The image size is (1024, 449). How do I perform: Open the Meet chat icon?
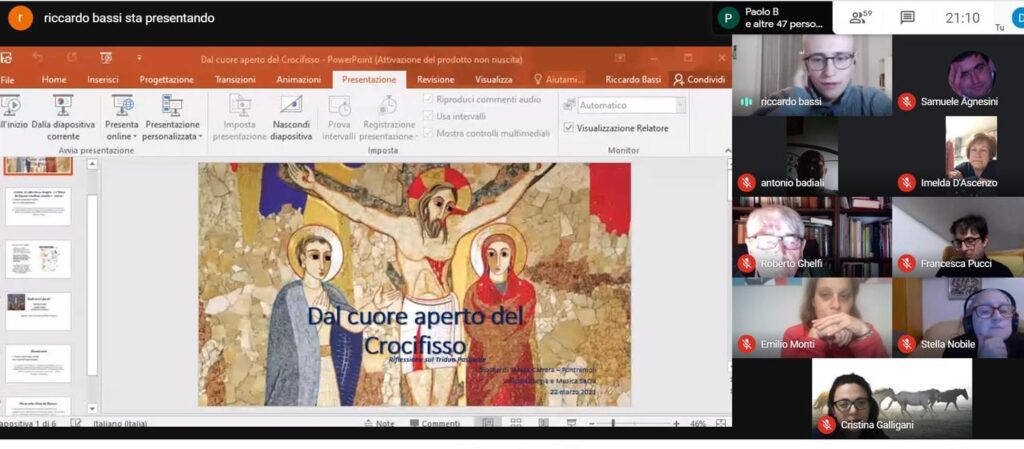tap(907, 18)
